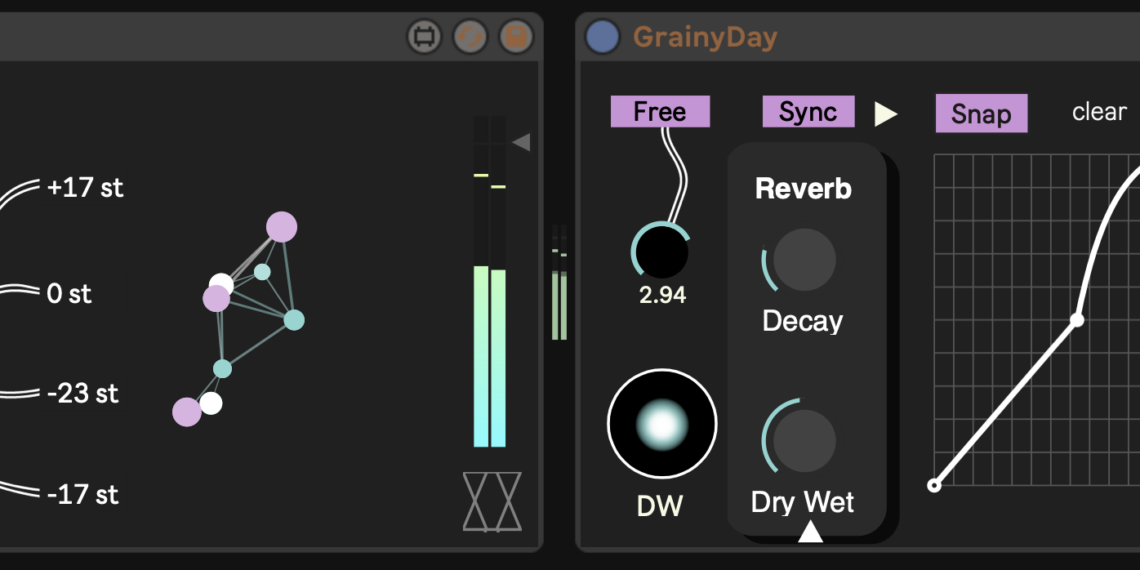
Task: Click the Reverb Dry Wet knob
Action: click(804, 440)
